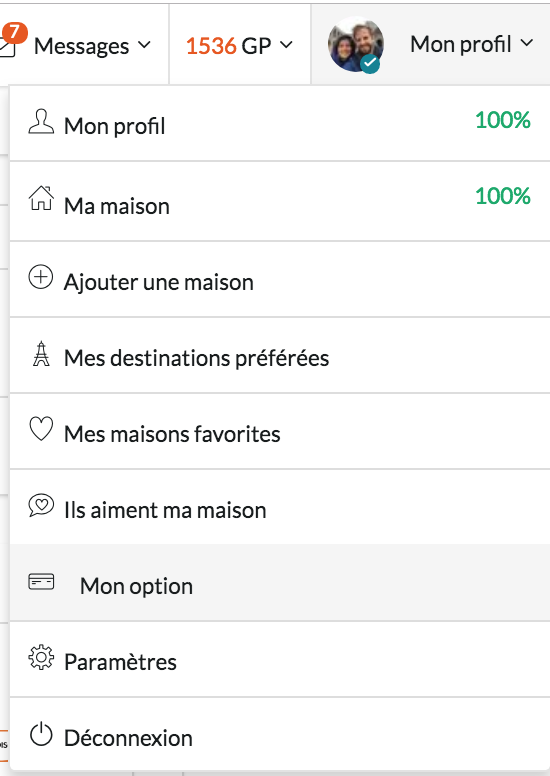The width and height of the screenshot is (550, 776).
Task: Open the 1536 GP points dropdown
Action: 240,46
